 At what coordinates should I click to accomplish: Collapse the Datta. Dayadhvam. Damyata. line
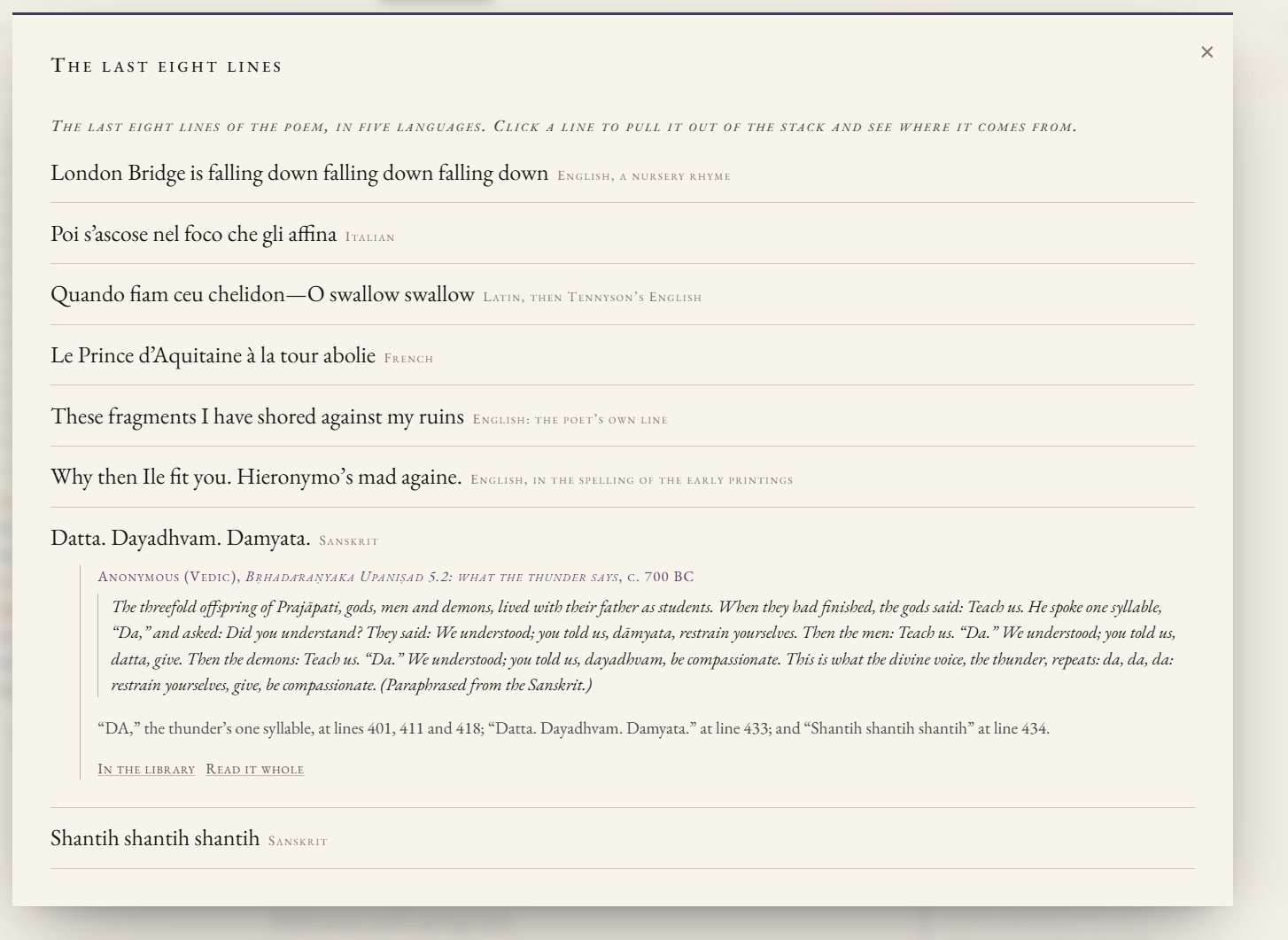tap(622, 538)
